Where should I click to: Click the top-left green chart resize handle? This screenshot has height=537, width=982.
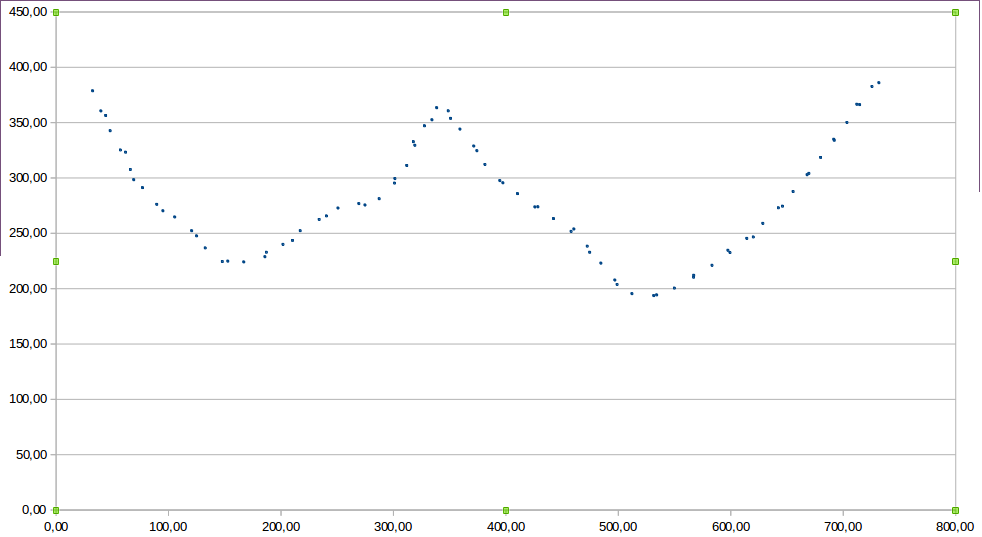click(x=56, y=12)
